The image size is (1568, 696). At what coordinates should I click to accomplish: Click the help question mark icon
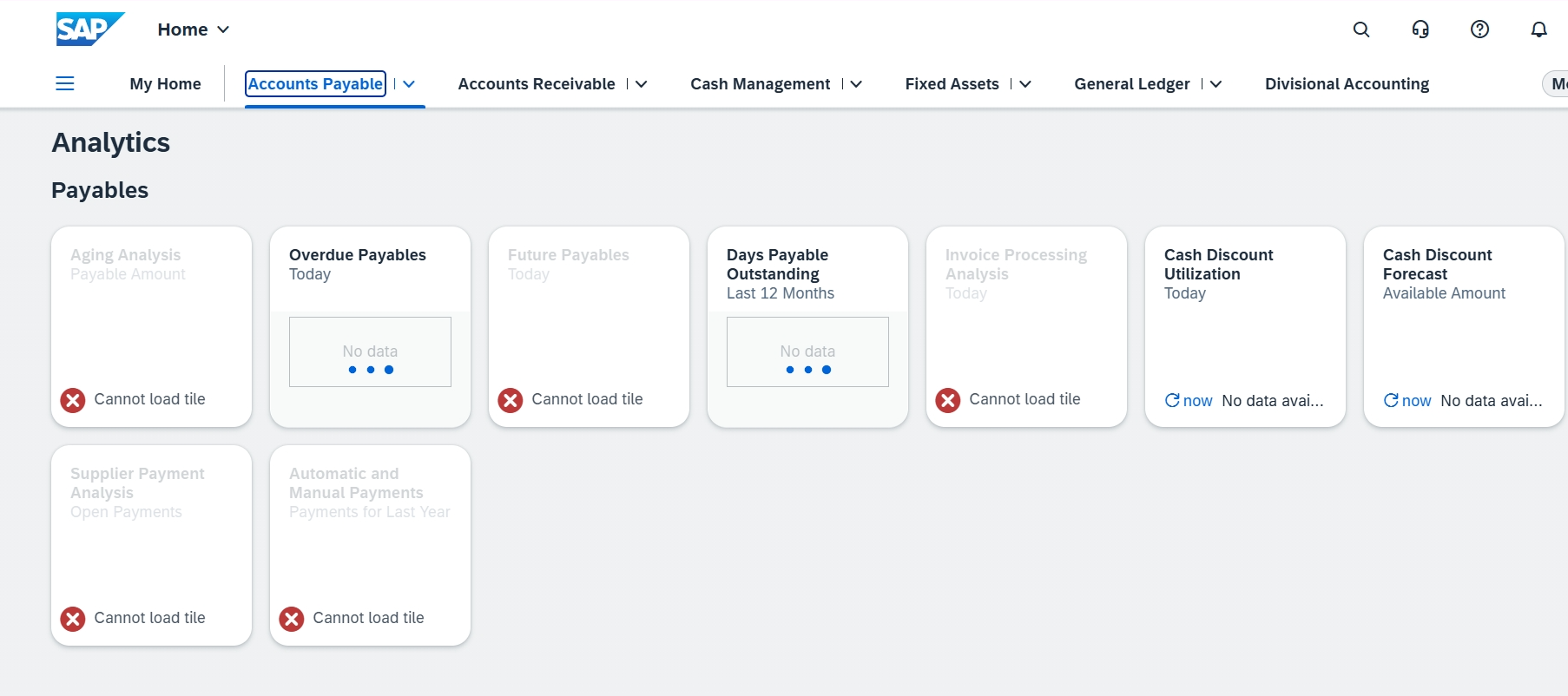click(x=1479, y=30)
